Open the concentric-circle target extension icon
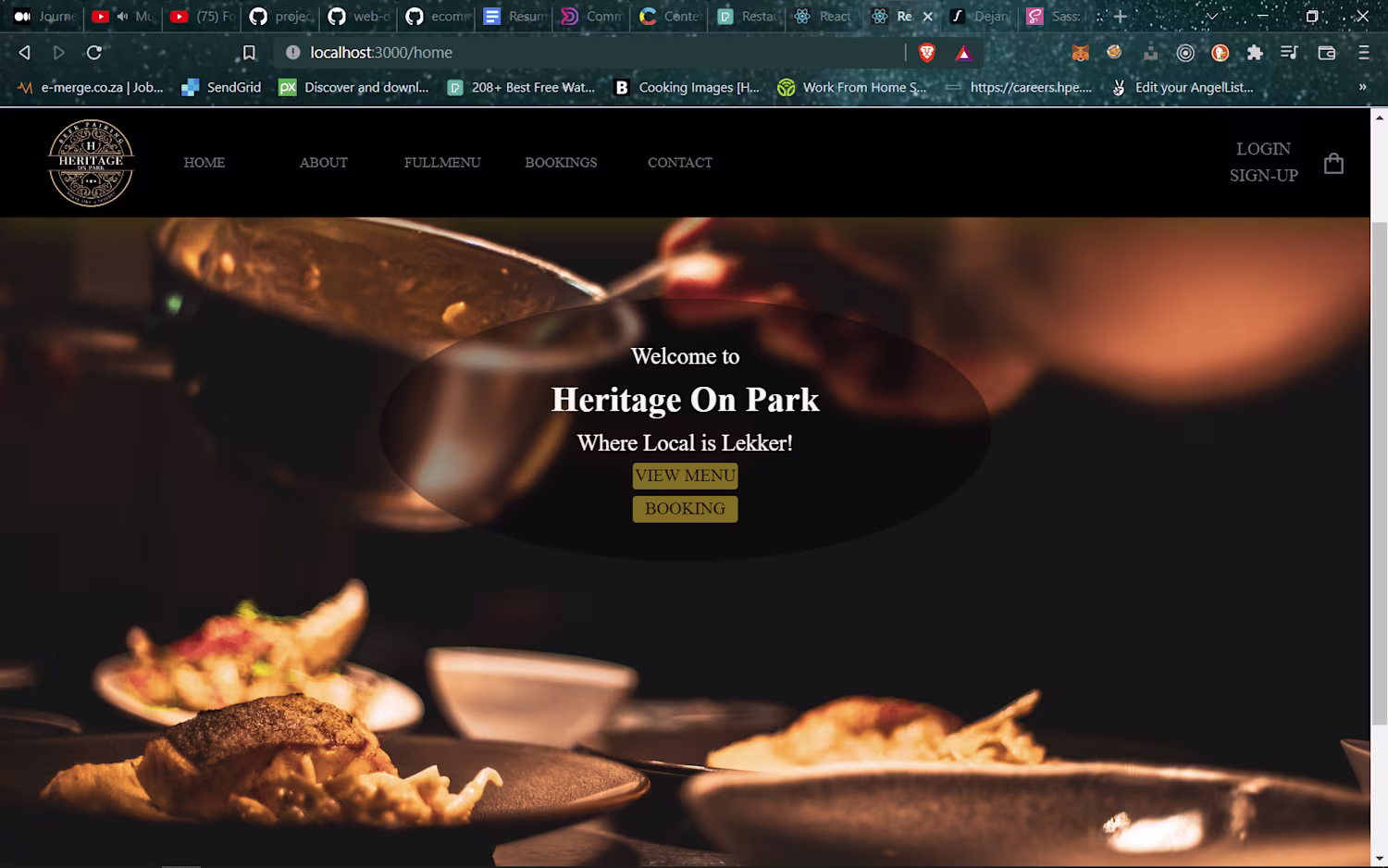The image size is (1388, 868). [1185, 53]
